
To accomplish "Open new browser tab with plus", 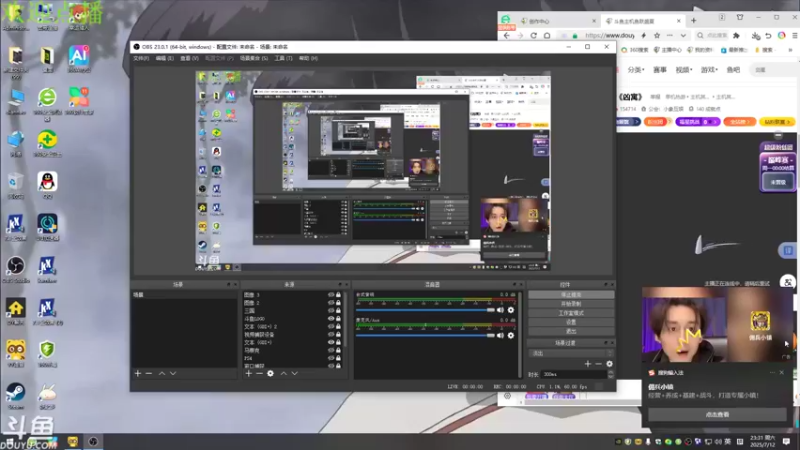I will tap(693, 21).
